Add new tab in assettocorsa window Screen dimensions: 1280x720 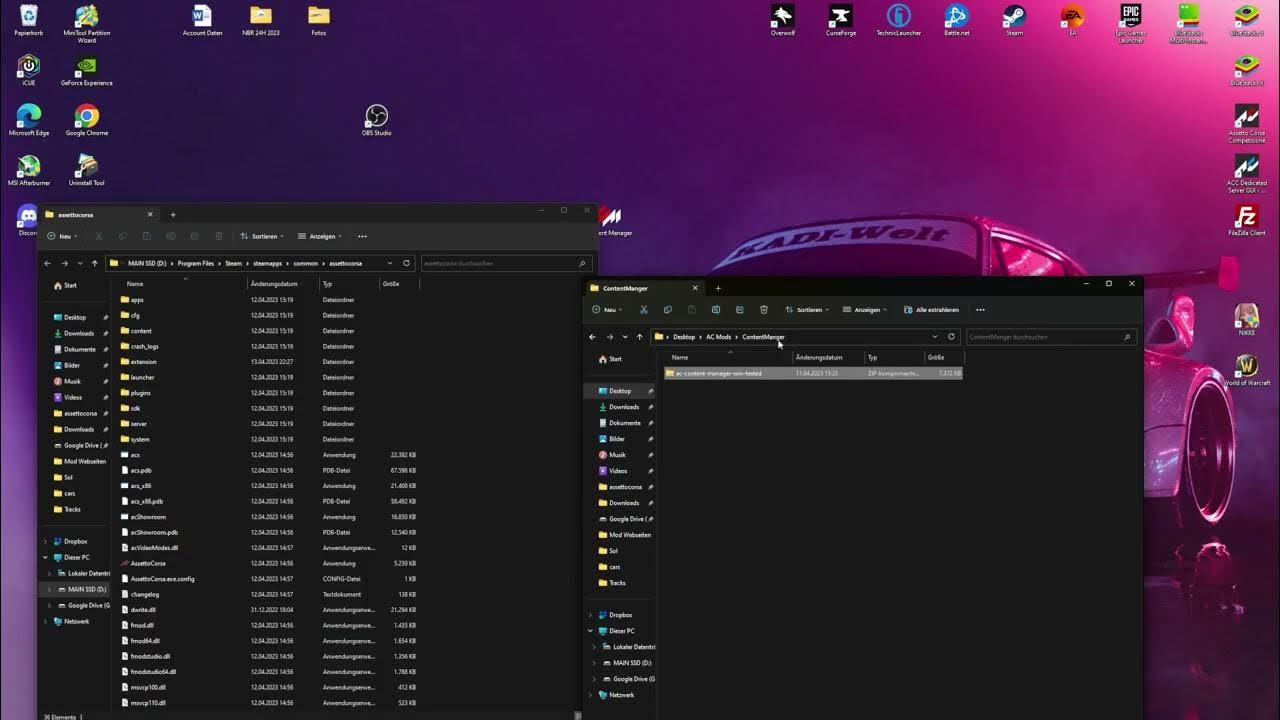(x=173, y=214)
